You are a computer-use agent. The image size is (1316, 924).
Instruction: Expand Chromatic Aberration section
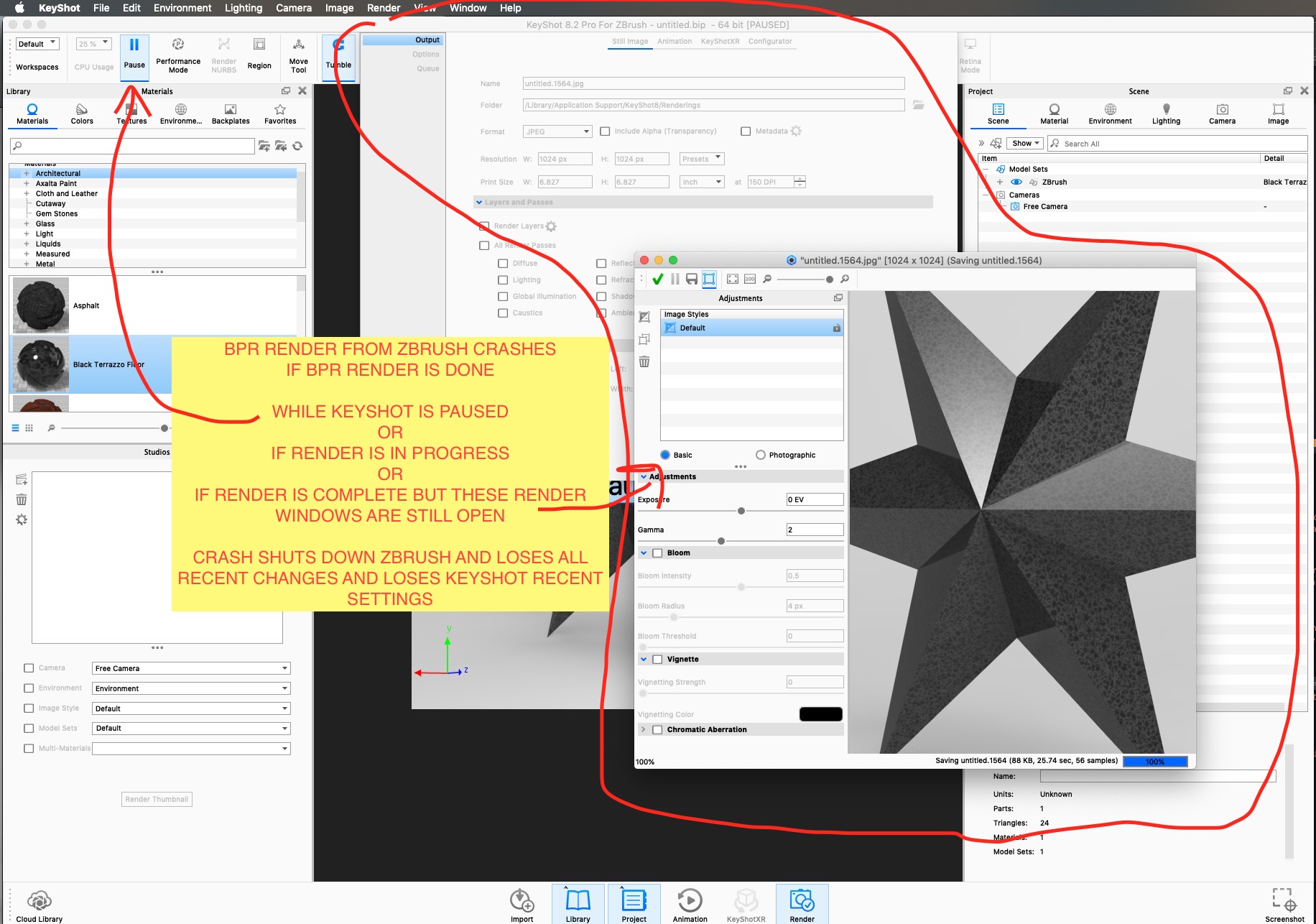pyautogui.click(x=644, y=729)
